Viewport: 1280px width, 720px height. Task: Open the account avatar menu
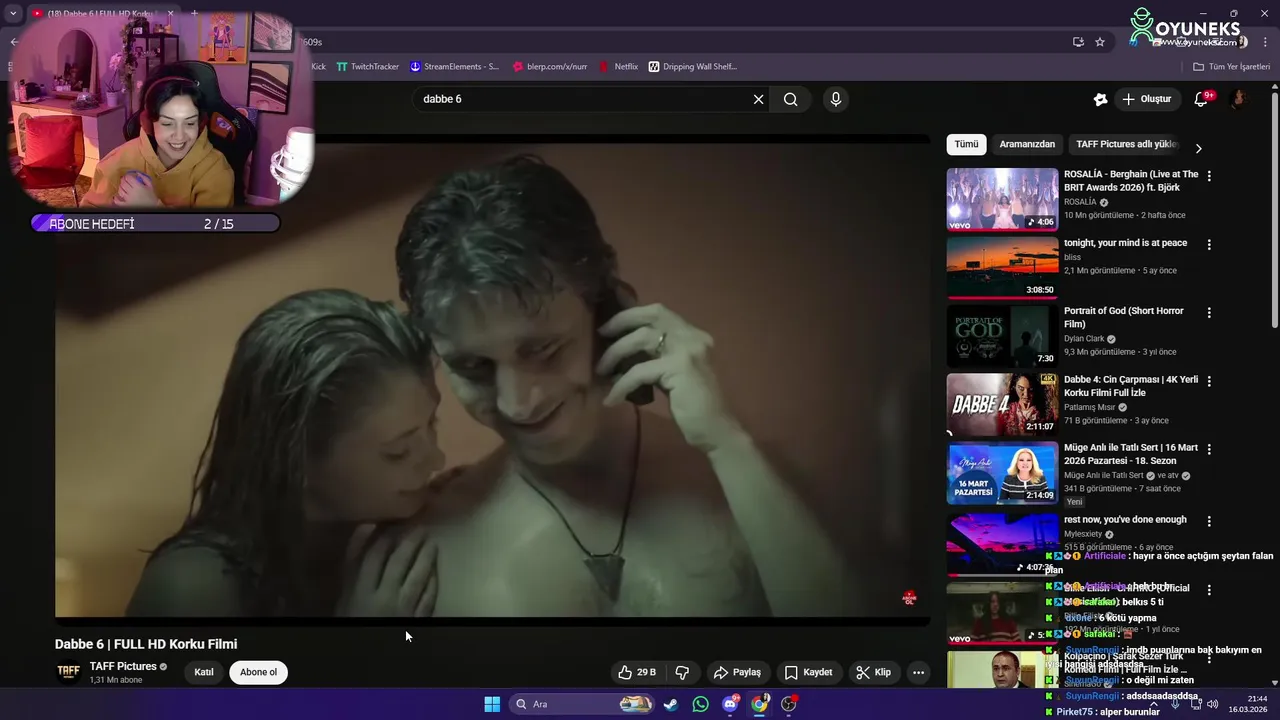click(x=1238, y=99)
